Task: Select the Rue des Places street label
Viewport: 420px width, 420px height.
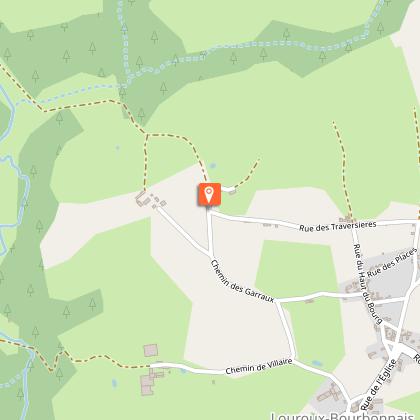Action: 392,263
